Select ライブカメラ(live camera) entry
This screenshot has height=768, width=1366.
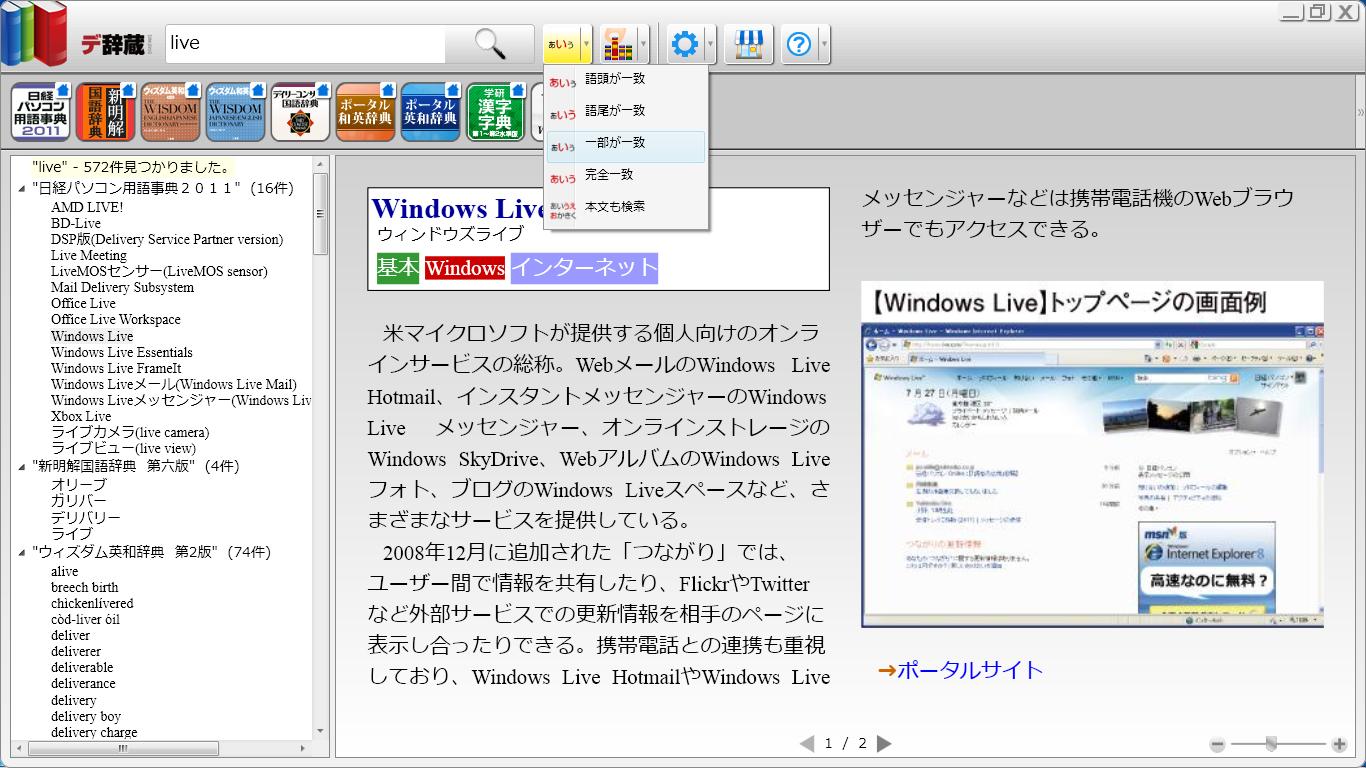[x=130, y=432]
